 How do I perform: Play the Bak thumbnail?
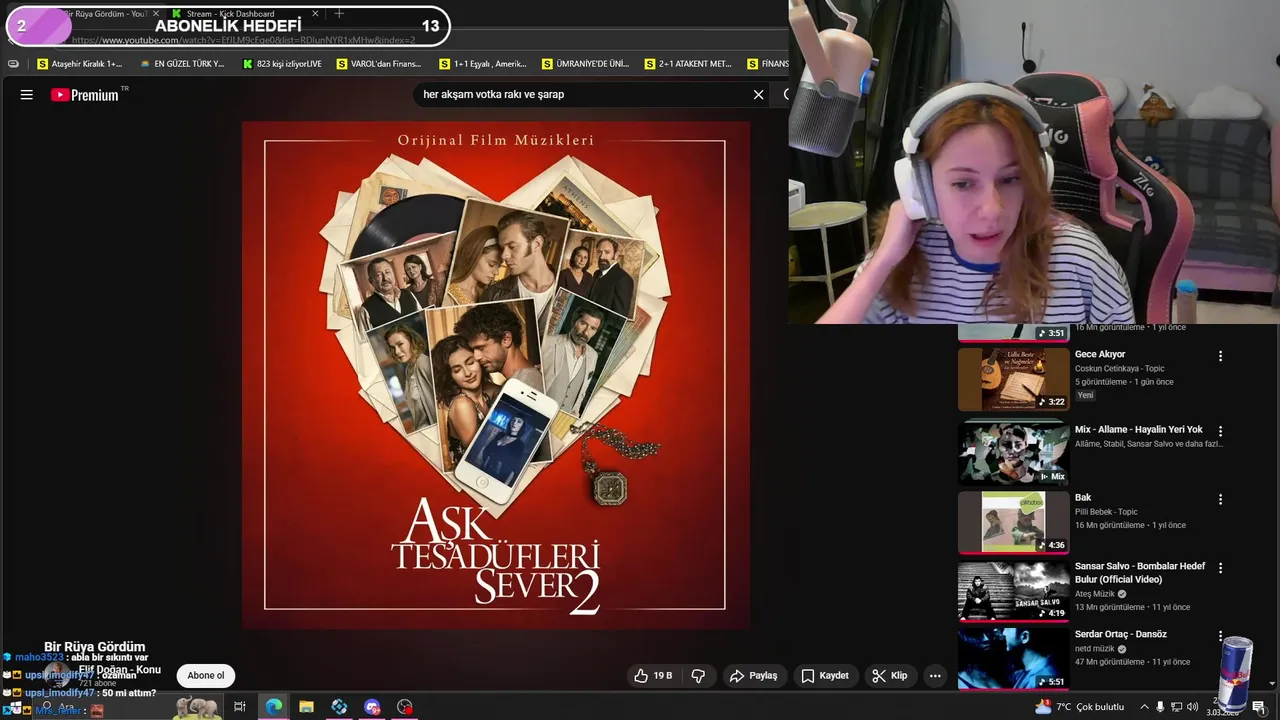point(1014,522)
